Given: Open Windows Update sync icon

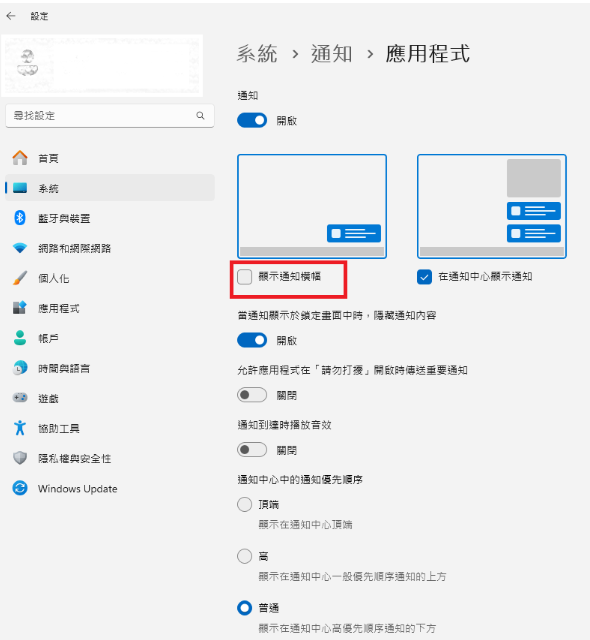Looking at the screenshot, I should tap(20, 488).
